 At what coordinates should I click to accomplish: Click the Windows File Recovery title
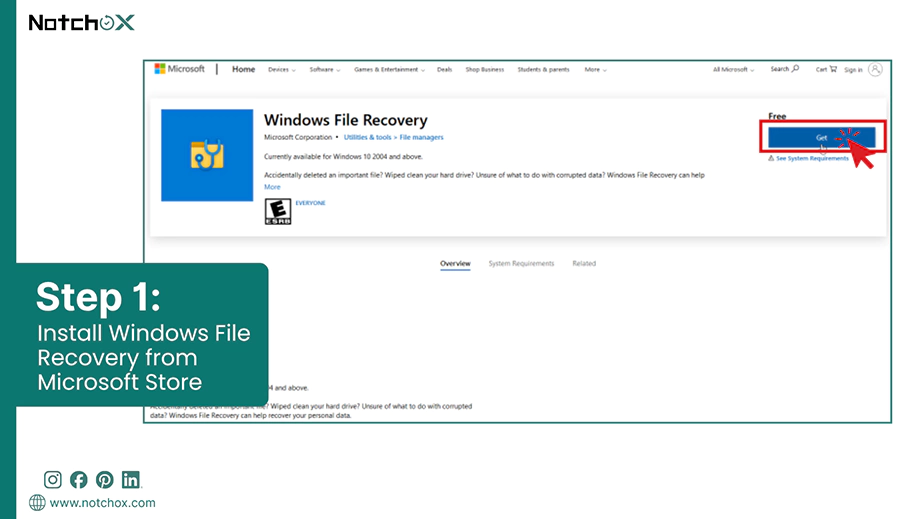(346, 120)
